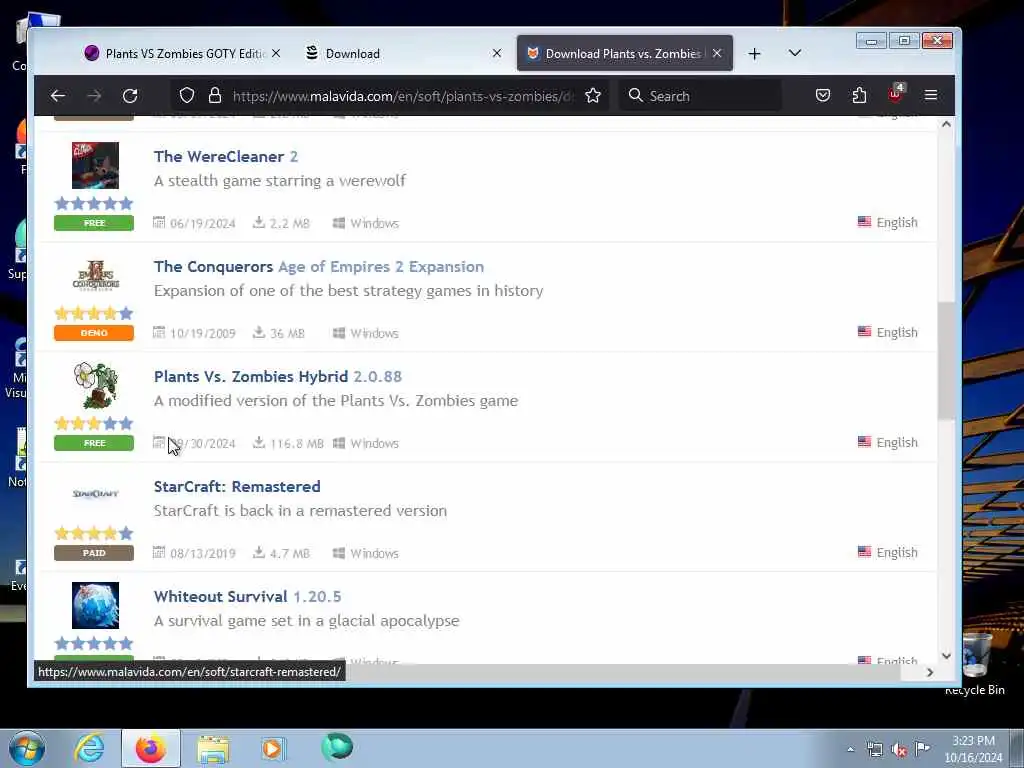Close the Download Plants vs. Zombies tab
The width and height of the screenshot is (1024, 768).
click(x=717, y=54)
